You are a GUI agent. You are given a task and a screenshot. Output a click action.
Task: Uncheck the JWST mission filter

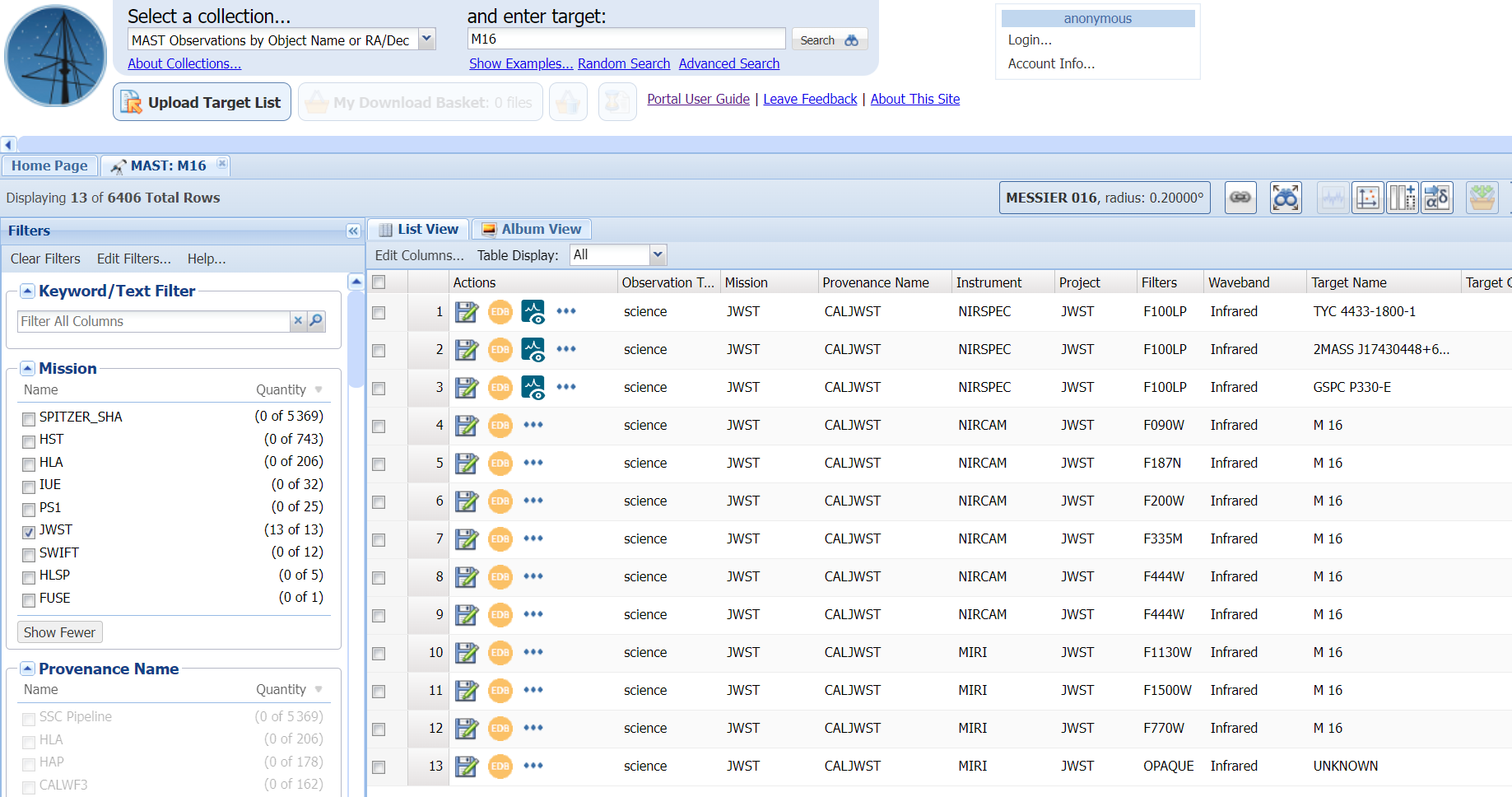(29, 532)
